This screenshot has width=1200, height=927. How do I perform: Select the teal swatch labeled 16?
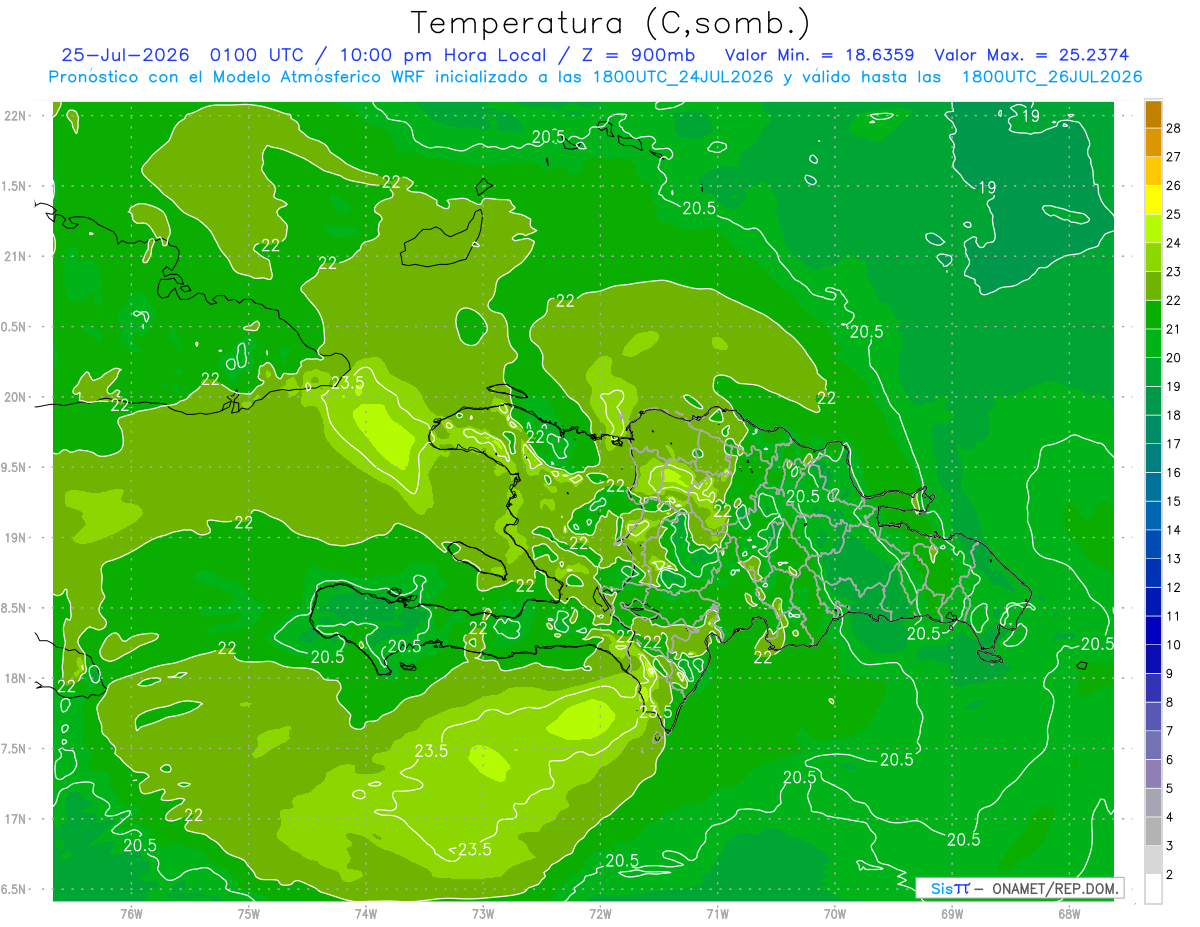pos(1153,459)
